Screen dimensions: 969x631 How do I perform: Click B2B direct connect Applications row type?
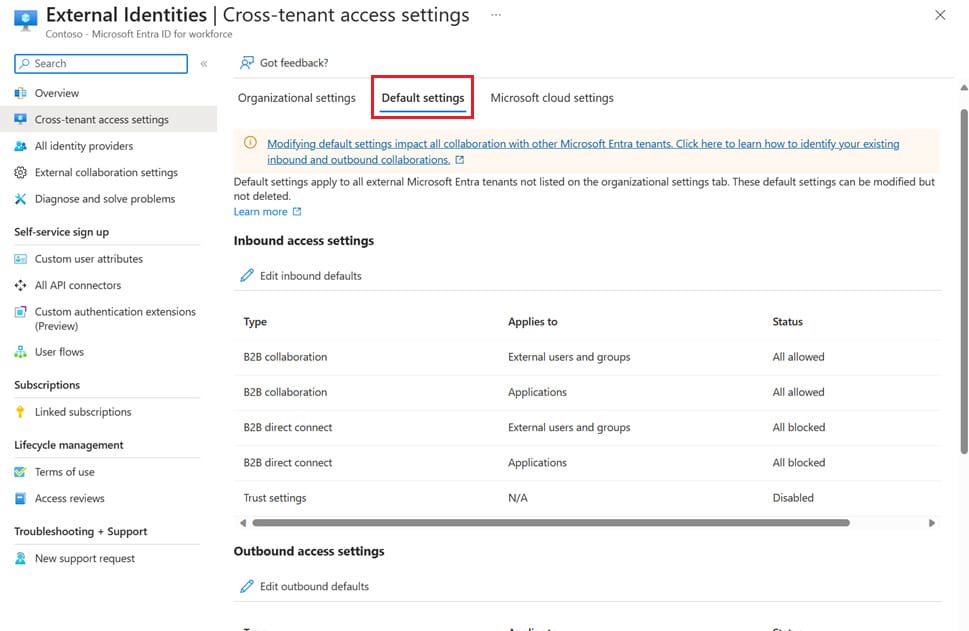pos(287,462)
